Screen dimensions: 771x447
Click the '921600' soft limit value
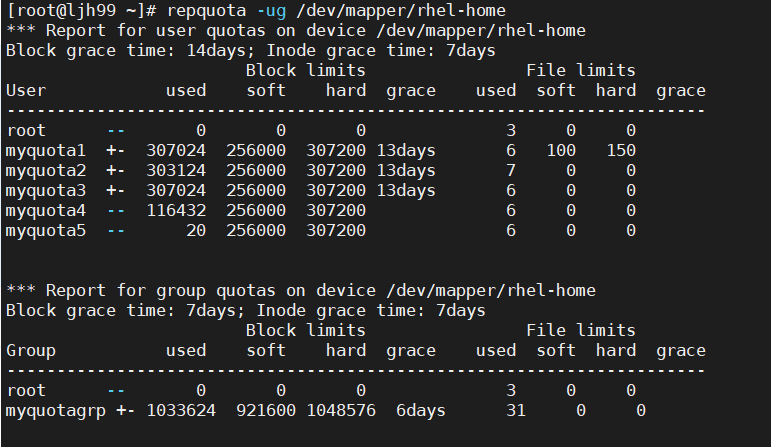[x=266, y=411]
